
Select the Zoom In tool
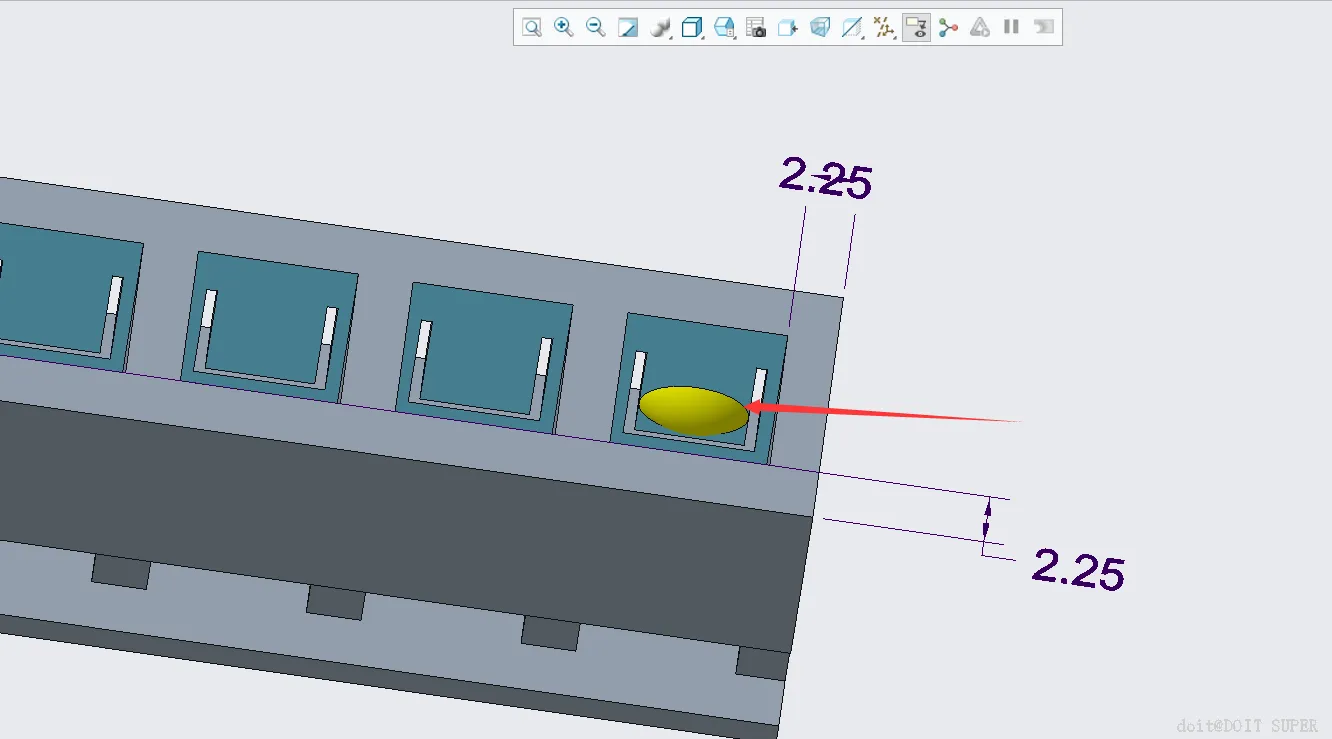tap(564, 28)
